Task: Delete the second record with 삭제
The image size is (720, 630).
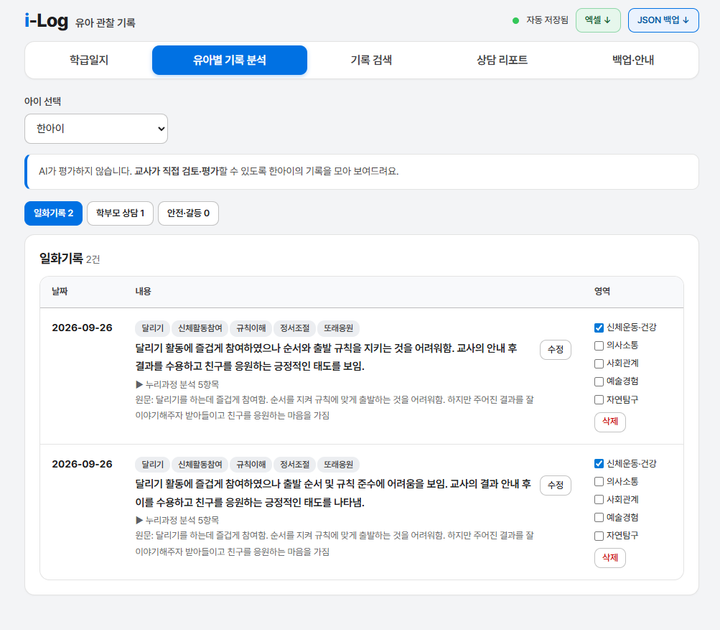Action: 610,558
